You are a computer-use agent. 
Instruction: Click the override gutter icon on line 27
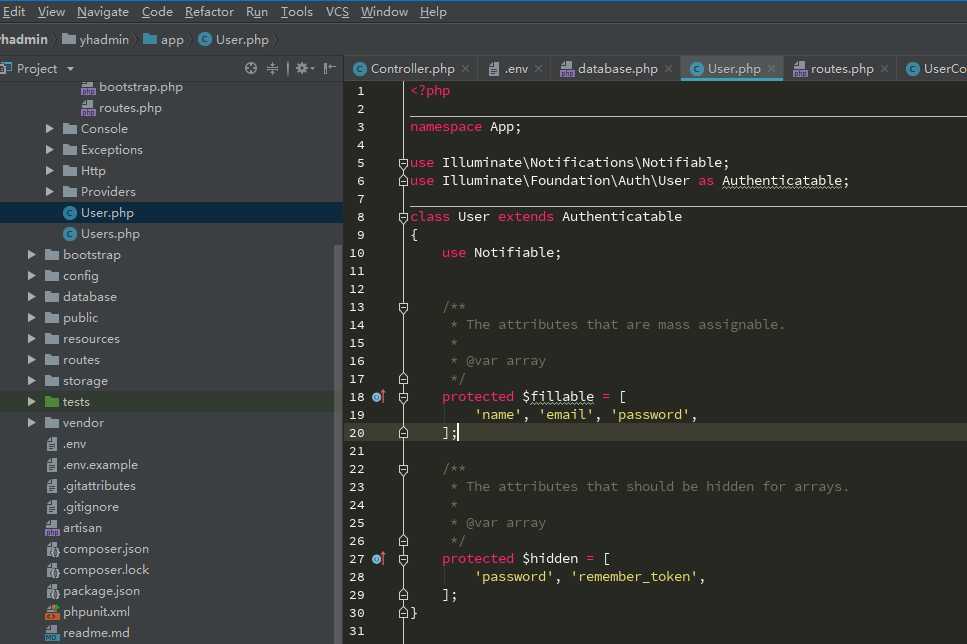pos(379,559)
